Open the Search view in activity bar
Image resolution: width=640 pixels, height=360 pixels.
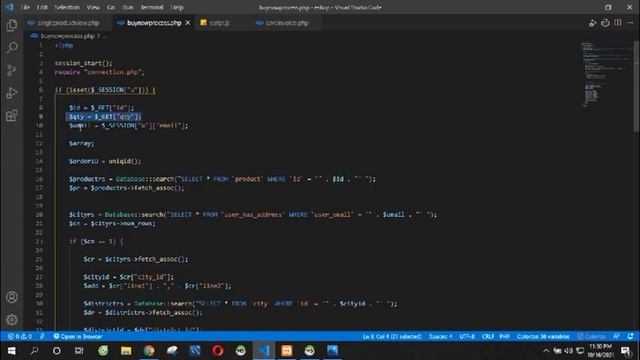[x=12, y=48]
